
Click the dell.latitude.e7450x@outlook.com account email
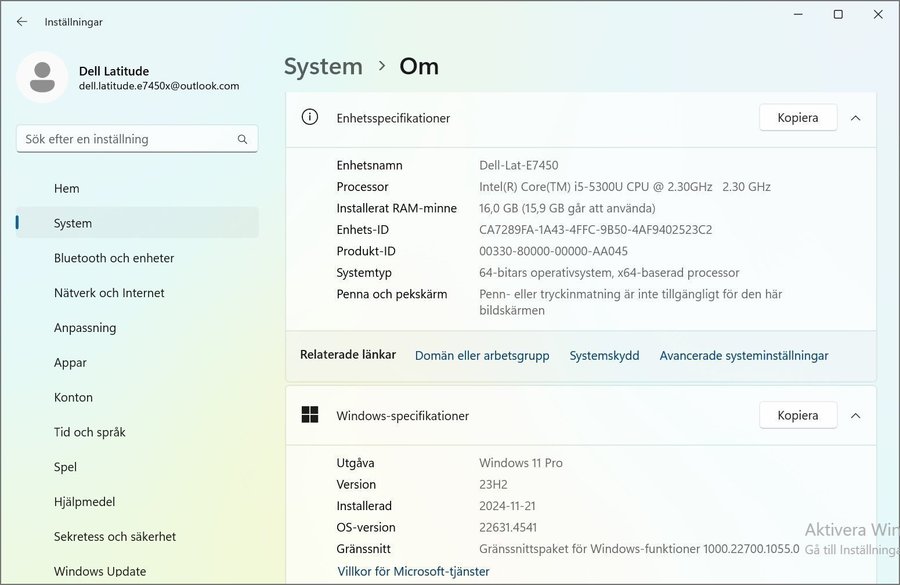159,86
